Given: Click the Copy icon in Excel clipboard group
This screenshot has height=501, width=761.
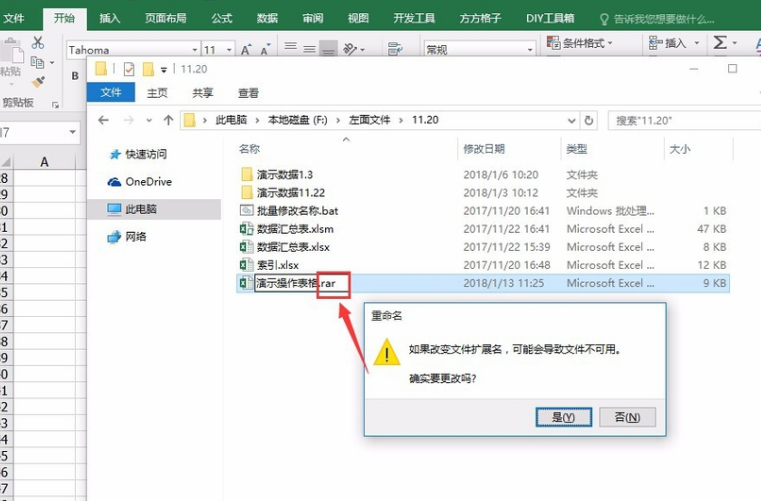Looking at the screenshot, I should [37, 62].
